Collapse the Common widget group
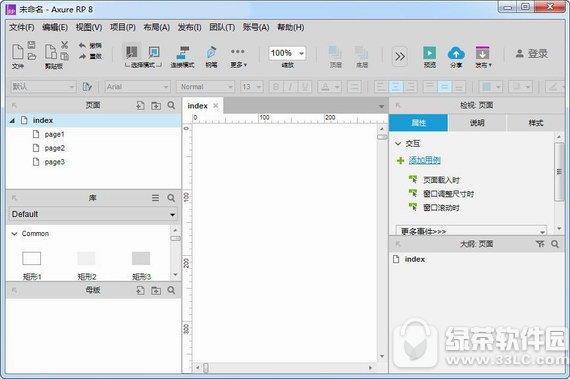Image resolution: width=570 pixels, height=379 pixels. (x=14, y=234)
